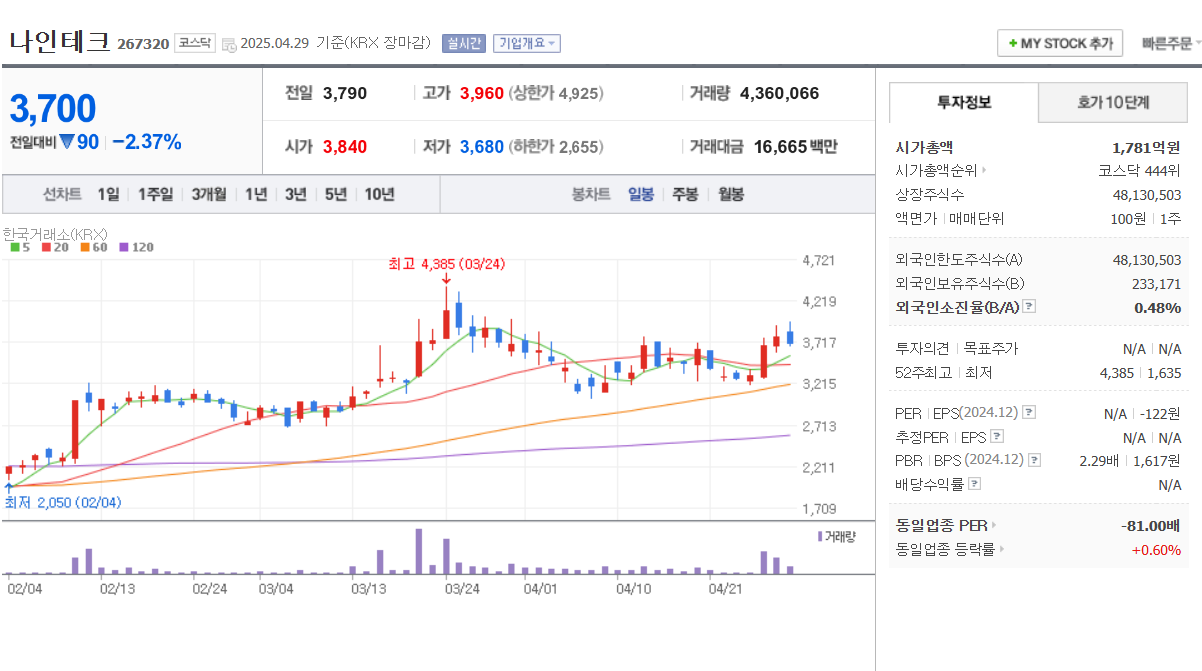Click the chart calendar icon beside 2025.04.29
1202x671 pixels.
click(230, 43)
